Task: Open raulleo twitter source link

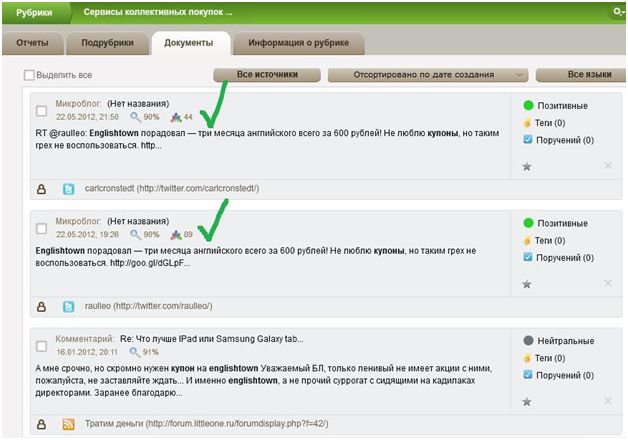Action: tap(149, 306)
